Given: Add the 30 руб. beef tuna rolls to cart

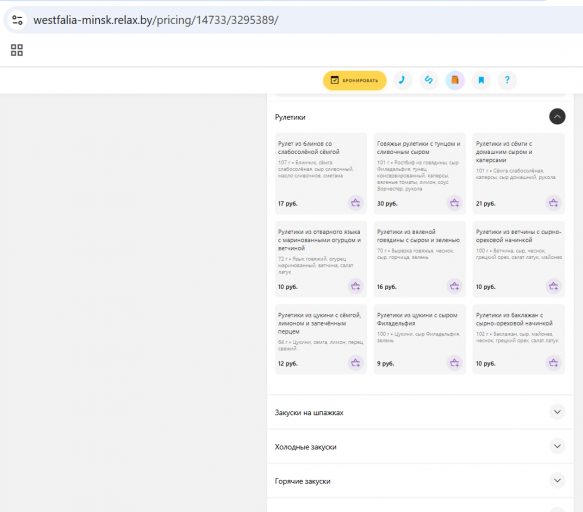Looking at the screenshot, I should pos(454,203).
